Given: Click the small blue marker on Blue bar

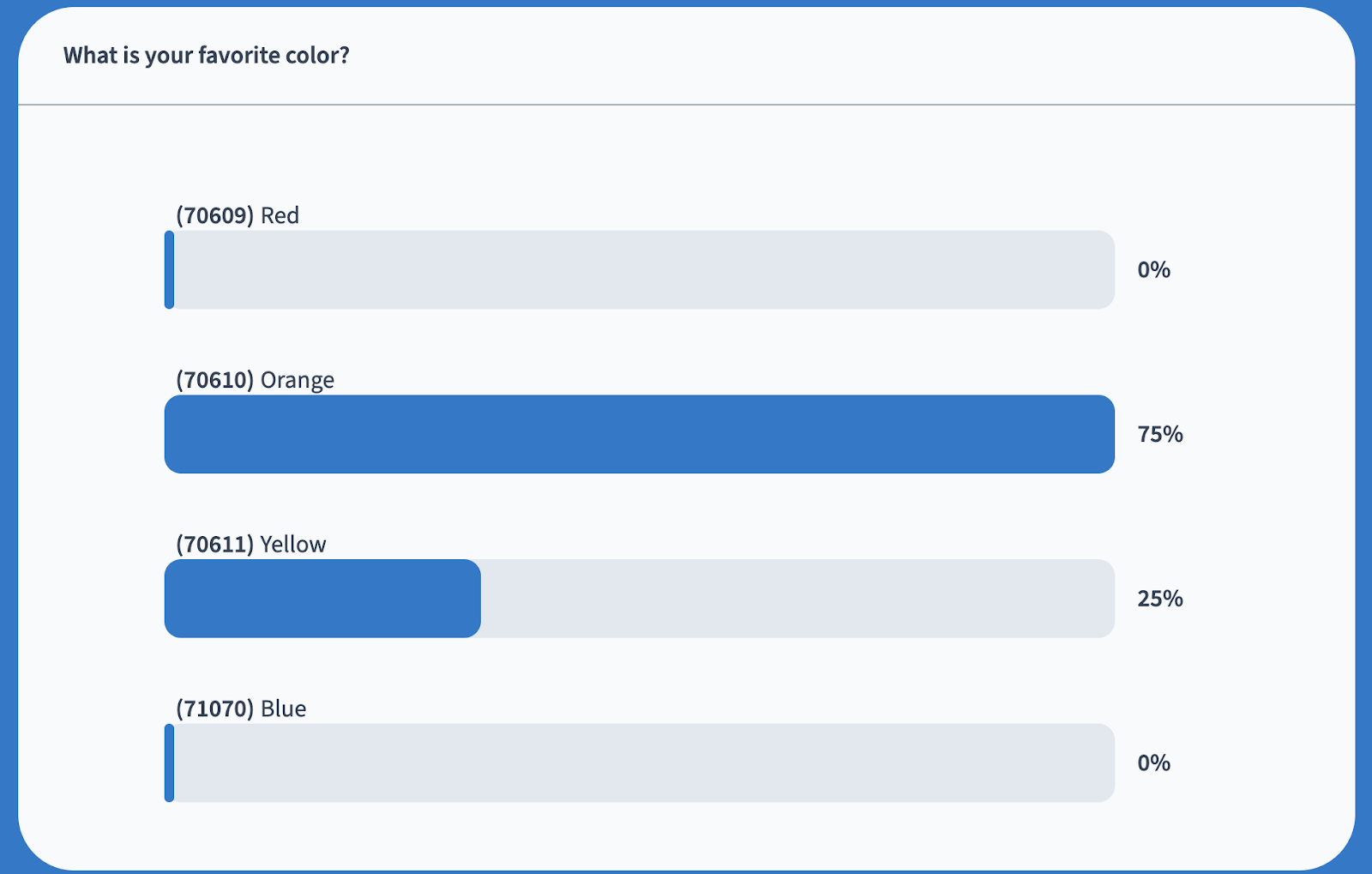Looking at the screenshot, I should 170,763.
